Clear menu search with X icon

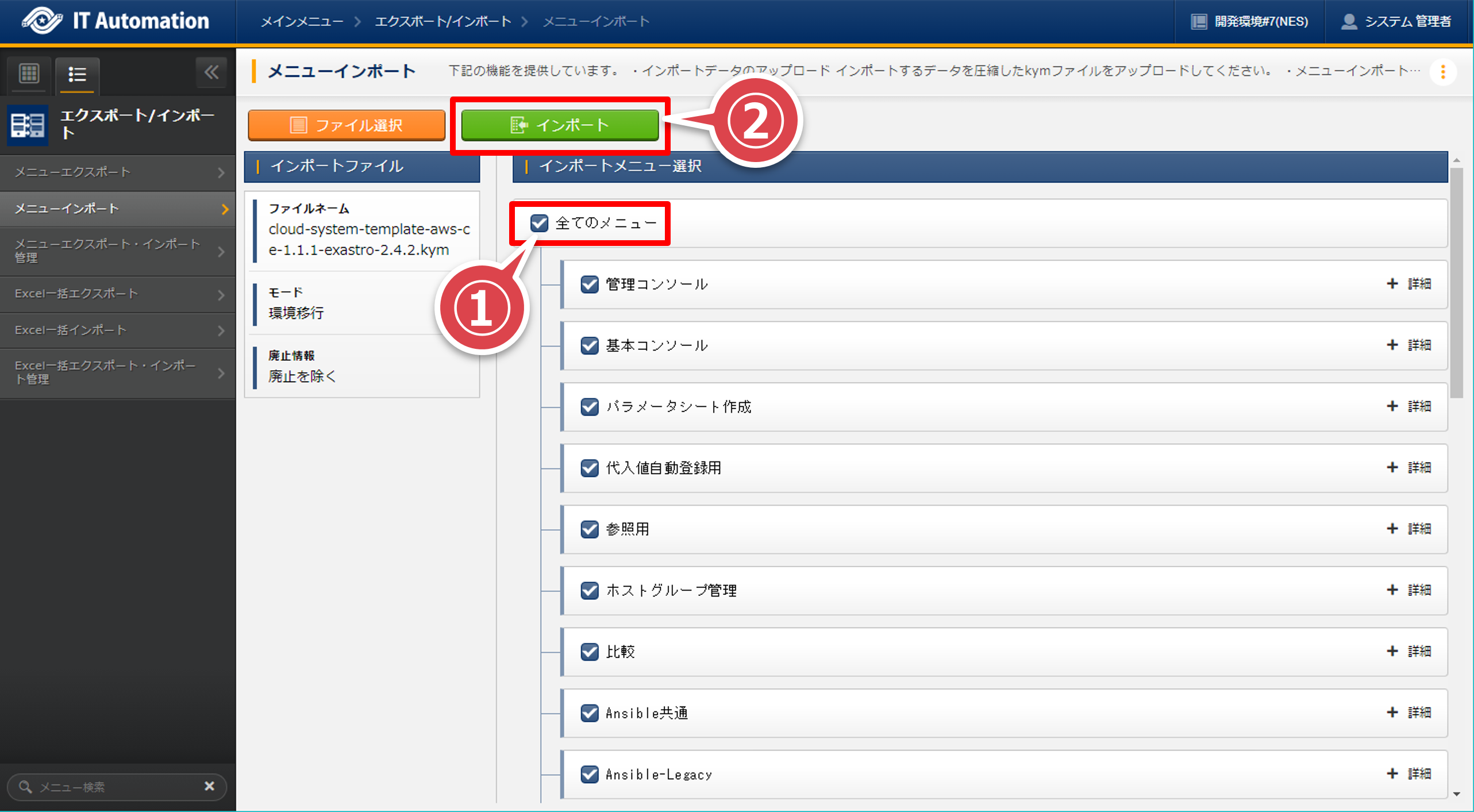tap(209, 786)
